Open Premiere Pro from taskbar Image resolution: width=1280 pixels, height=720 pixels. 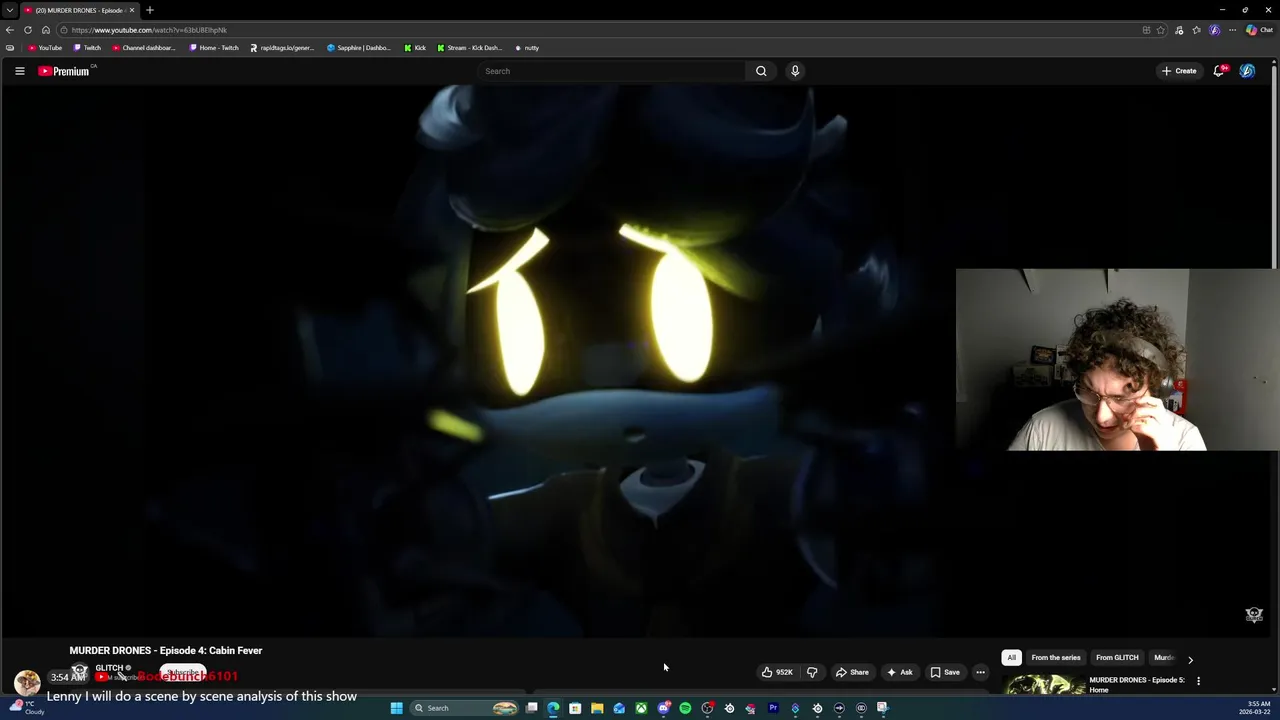[773, 708]
